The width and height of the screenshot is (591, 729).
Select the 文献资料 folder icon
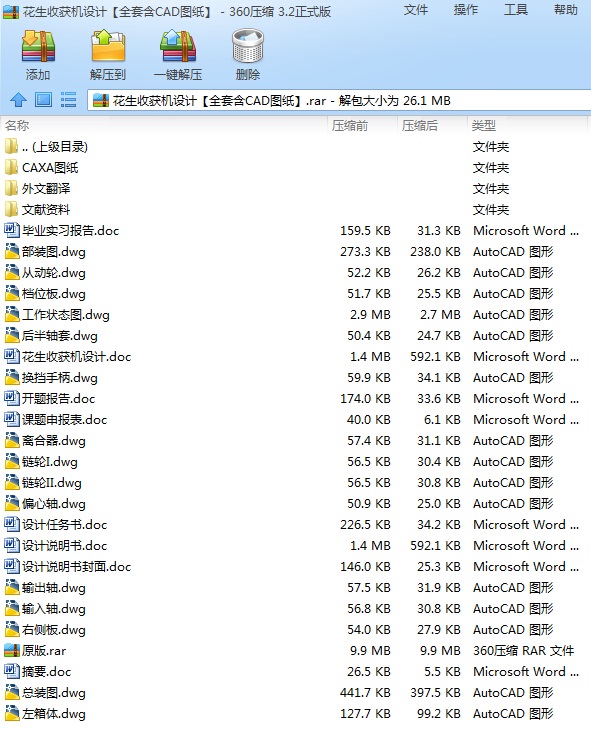tap(11, 209)
